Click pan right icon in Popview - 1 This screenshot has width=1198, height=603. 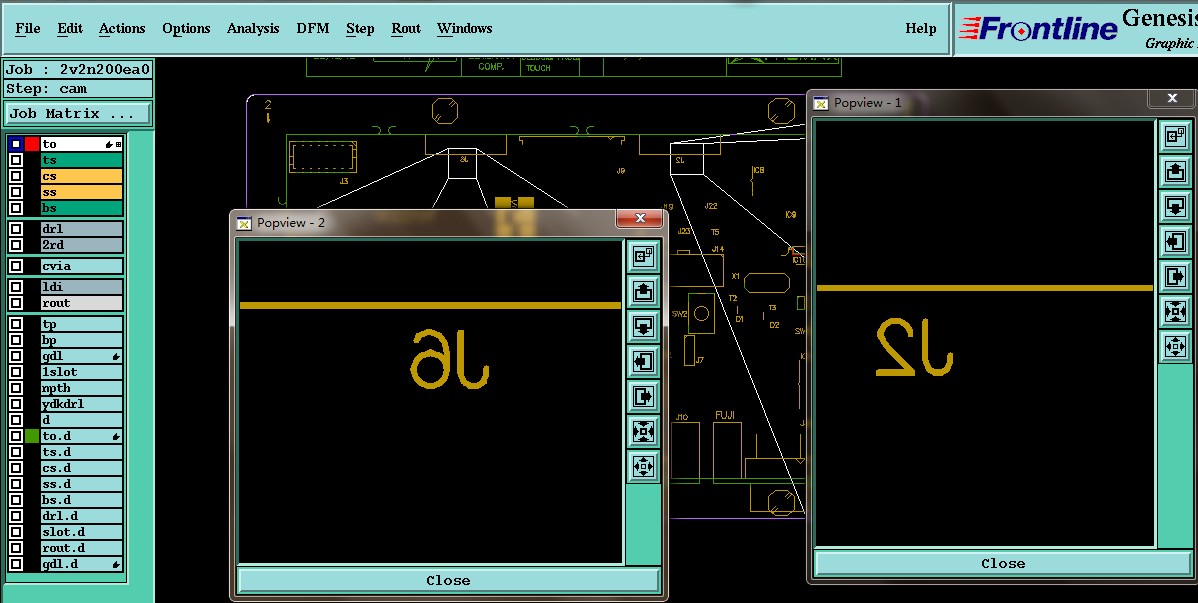[x=1174, y=276]
